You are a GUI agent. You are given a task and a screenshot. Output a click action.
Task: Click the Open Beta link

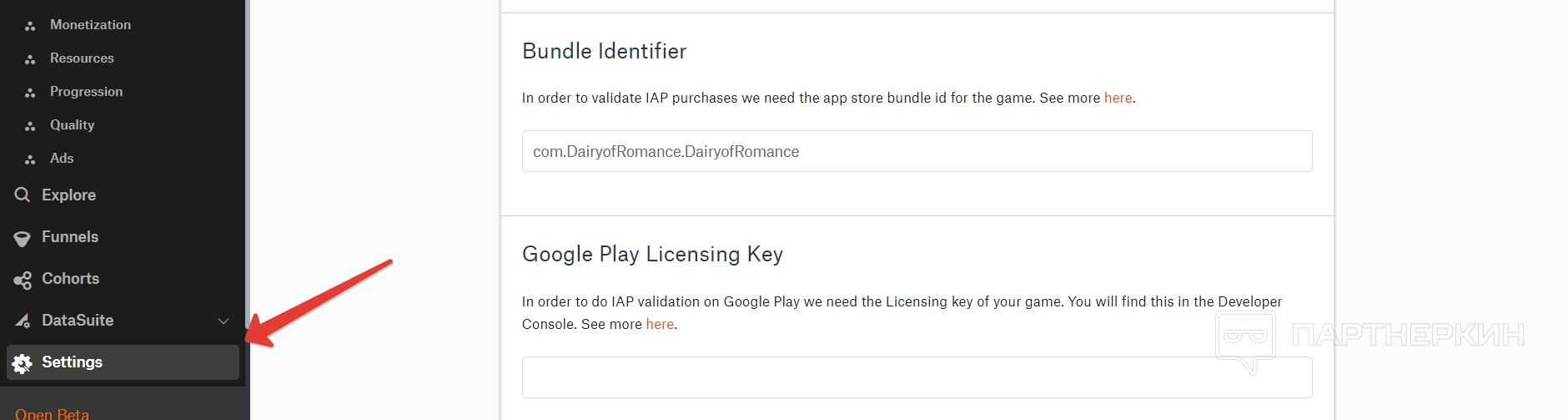coord(52,413)
